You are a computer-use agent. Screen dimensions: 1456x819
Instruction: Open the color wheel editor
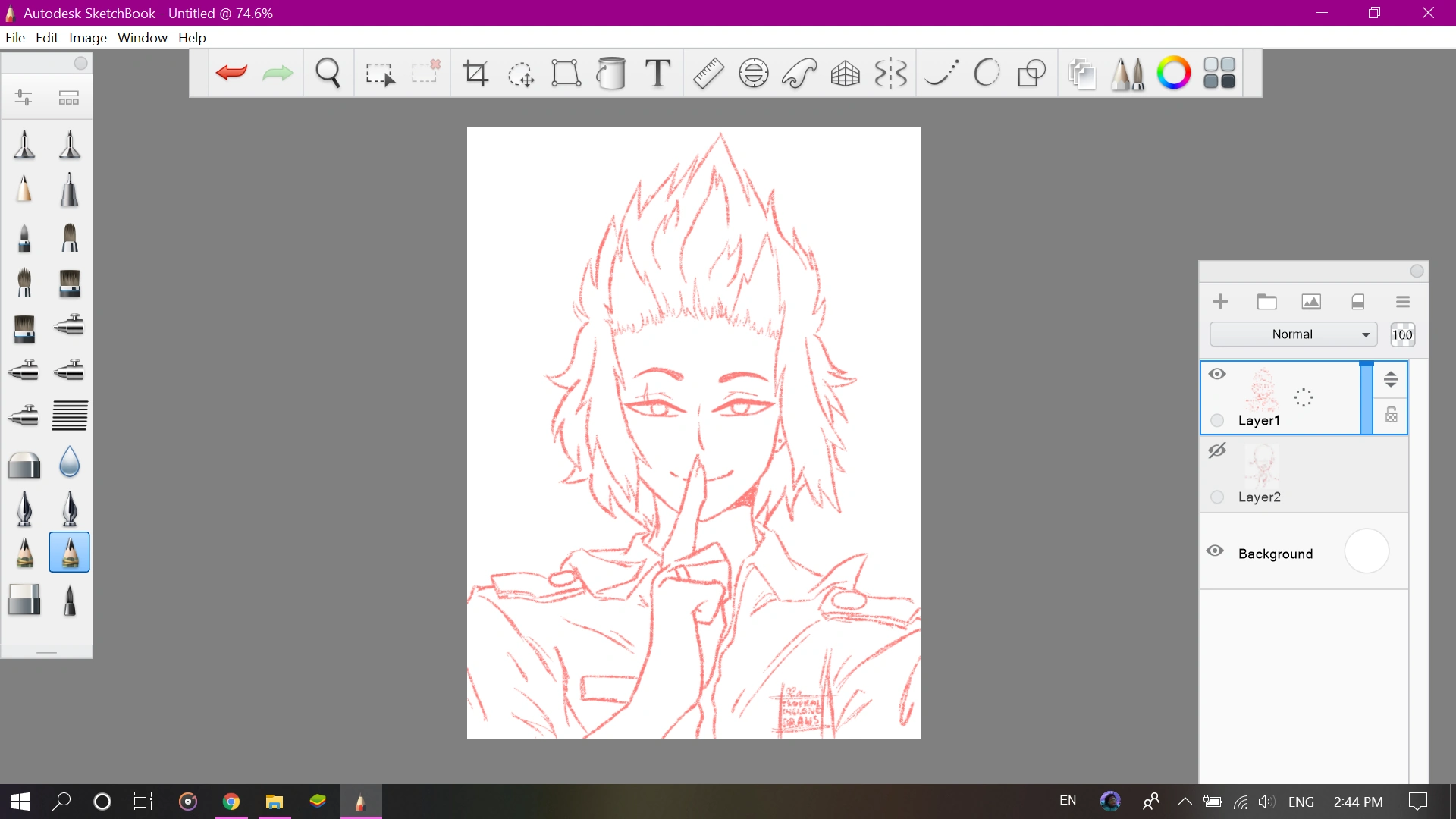tap(1173, 73)
